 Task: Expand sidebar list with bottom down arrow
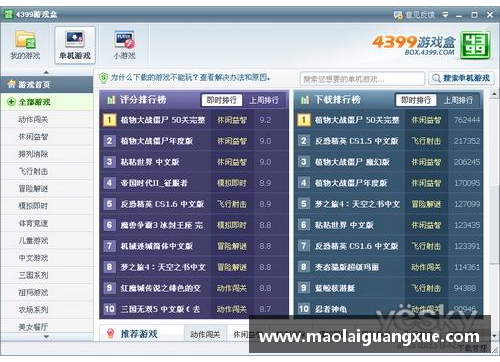pyautogui.click(x=46, y=337)
